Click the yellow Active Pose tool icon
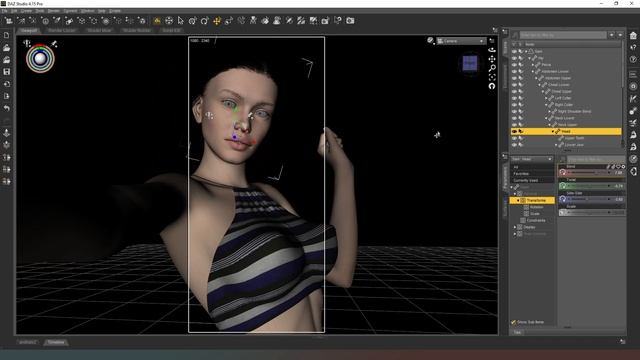 [157, 20]
